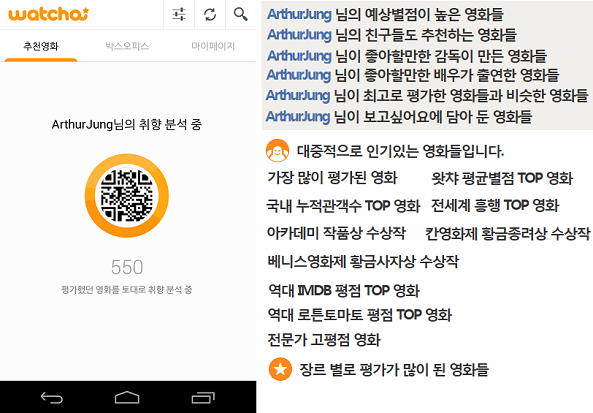Viewport: 593px width, 413px height.
Task: Click the orange star genre icon
Action: tap(280, 369)
